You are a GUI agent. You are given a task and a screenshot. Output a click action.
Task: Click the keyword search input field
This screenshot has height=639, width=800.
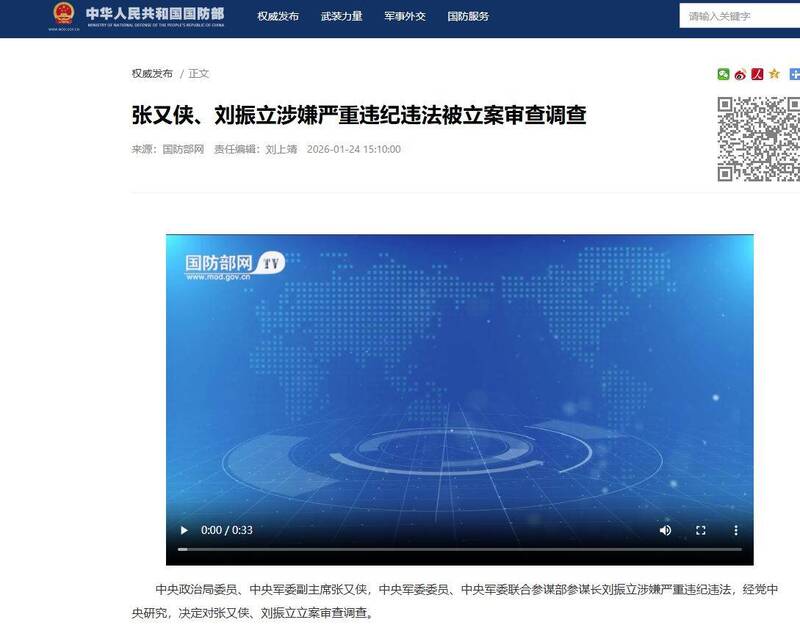(x=728, y=14)
